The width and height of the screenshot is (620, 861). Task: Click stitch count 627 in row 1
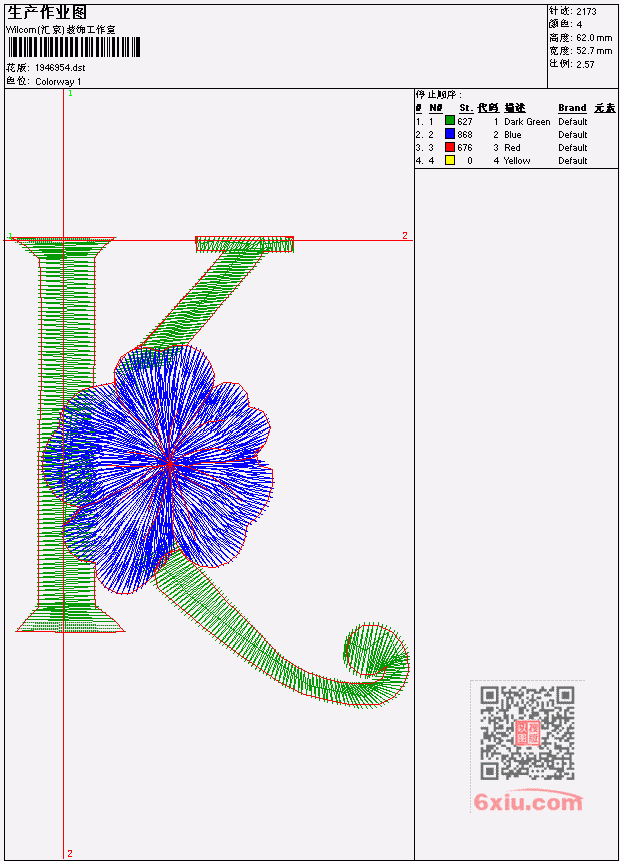point(465,122)
